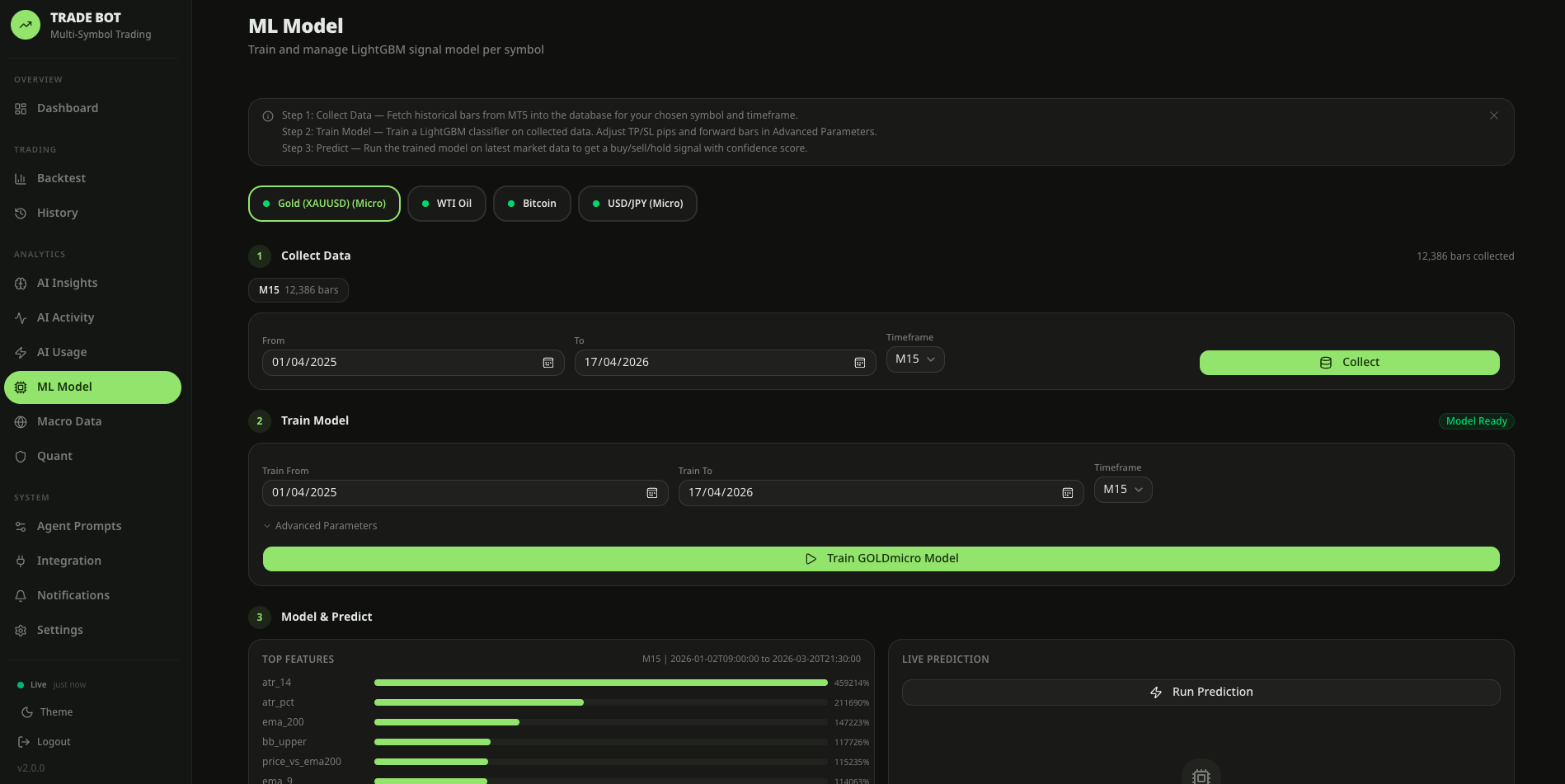The width and height of the screenshot is (1565, 784).
Task: Select the WTI Oil symbol
Action: [446, 204]
